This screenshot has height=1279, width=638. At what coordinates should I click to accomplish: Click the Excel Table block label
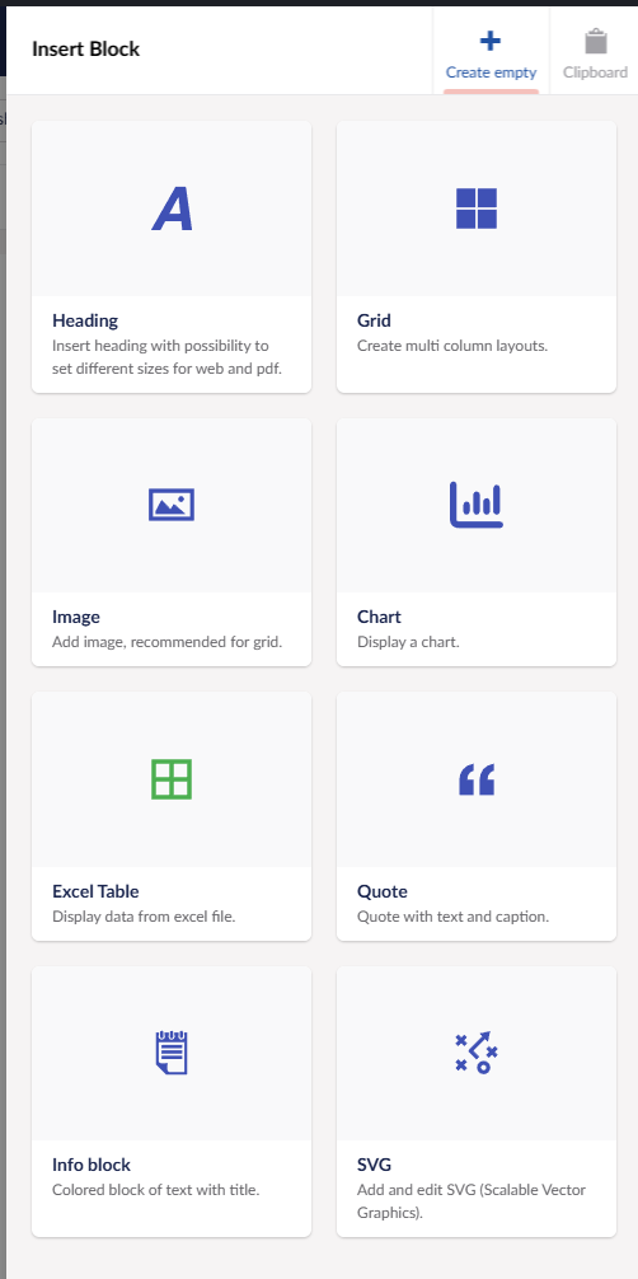[95, 891]
